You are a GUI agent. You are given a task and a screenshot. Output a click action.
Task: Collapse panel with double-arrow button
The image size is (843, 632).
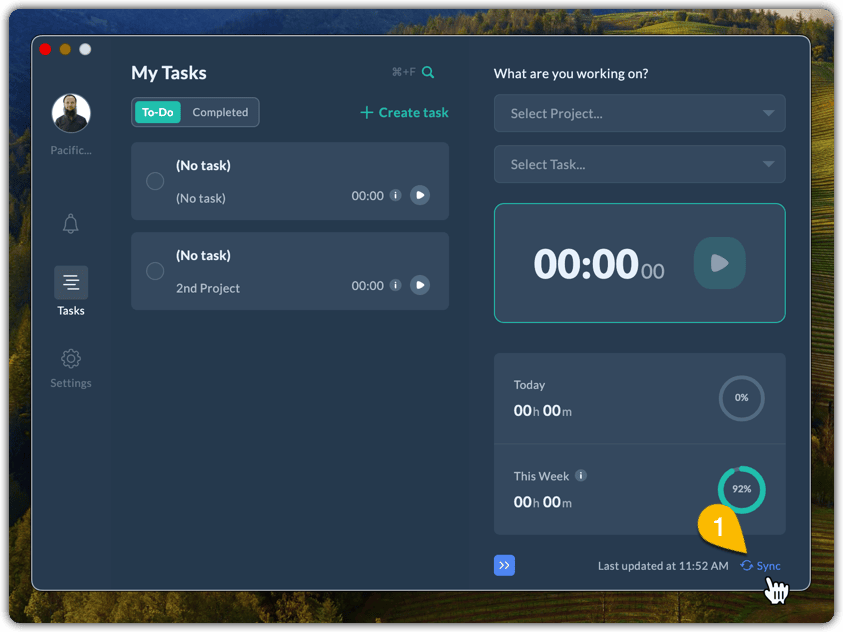pos(504,565)
